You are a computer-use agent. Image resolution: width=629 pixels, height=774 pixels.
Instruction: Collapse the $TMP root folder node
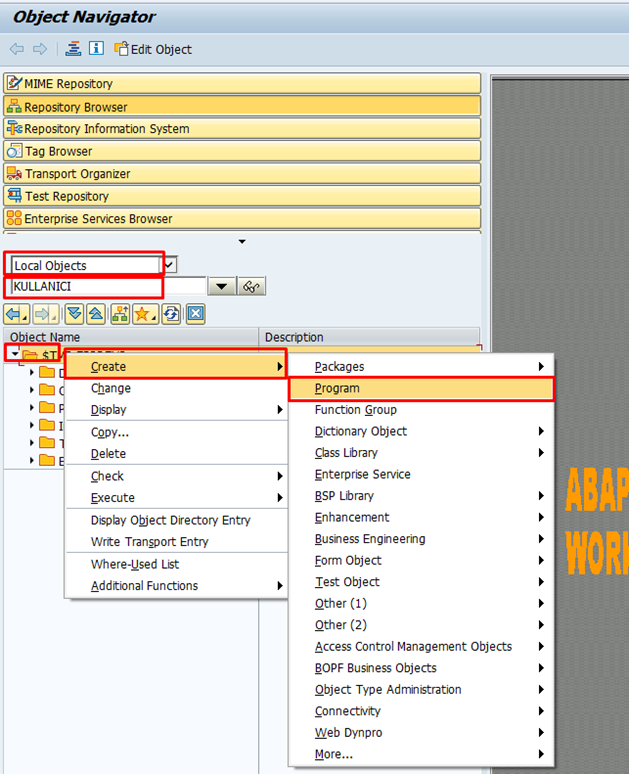[11, 355]
